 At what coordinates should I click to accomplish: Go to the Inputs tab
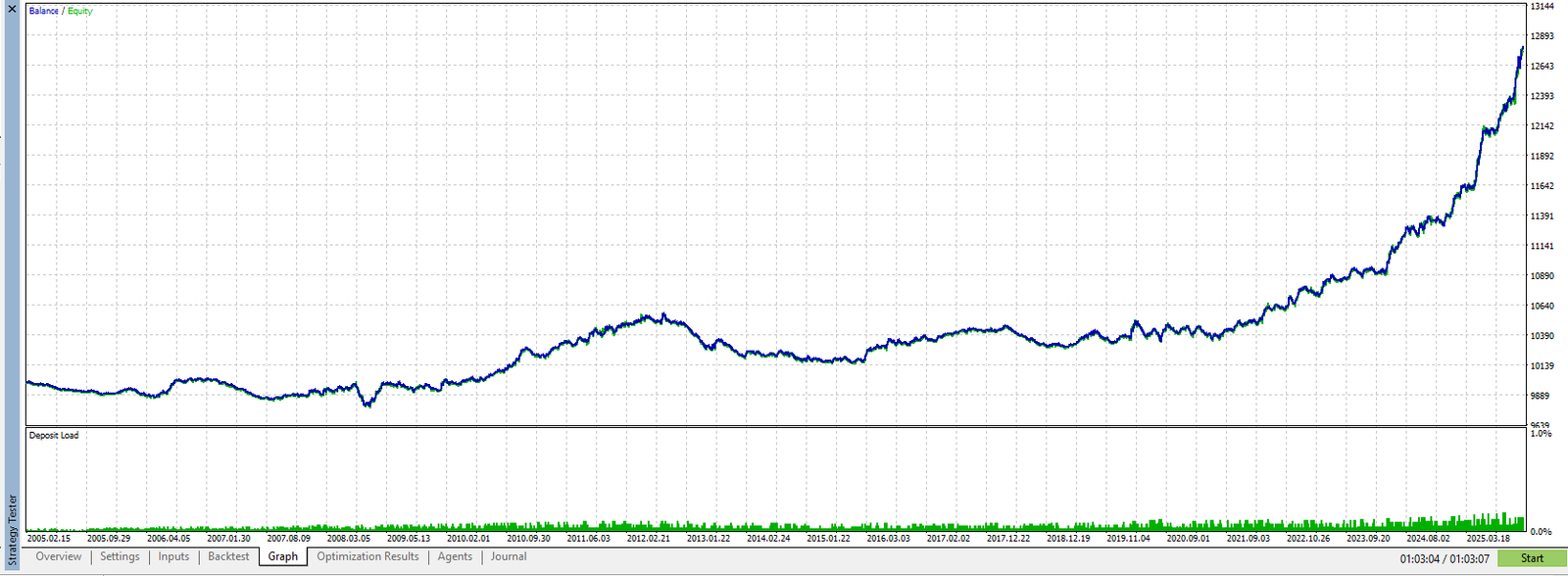(173, 556)
